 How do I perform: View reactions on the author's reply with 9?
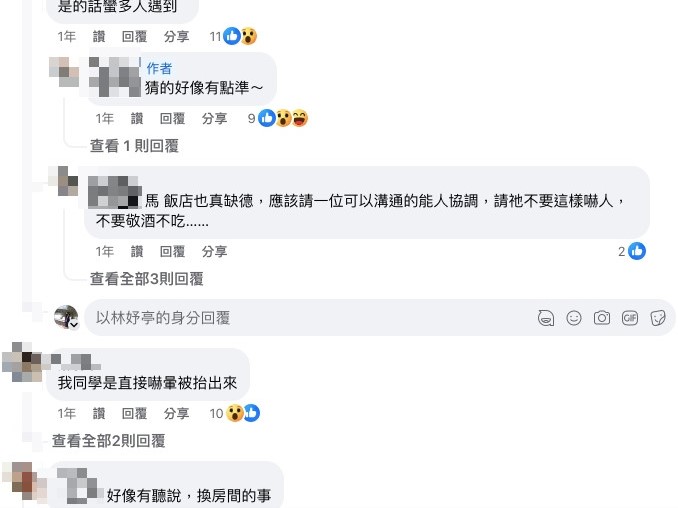pos(278,118)
